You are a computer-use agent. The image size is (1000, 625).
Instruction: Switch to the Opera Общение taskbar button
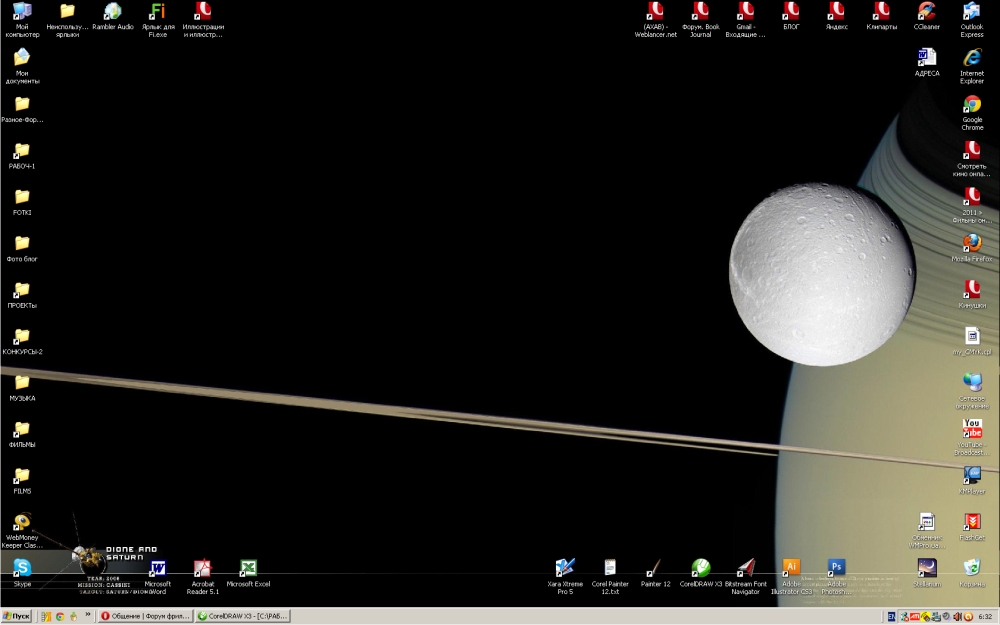point(145,616)
